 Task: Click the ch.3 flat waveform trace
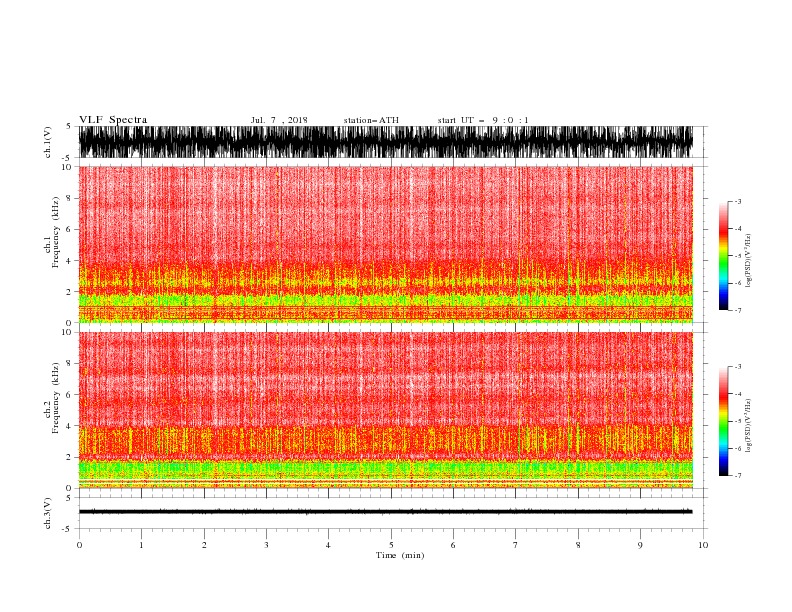(x=386, y=512)
